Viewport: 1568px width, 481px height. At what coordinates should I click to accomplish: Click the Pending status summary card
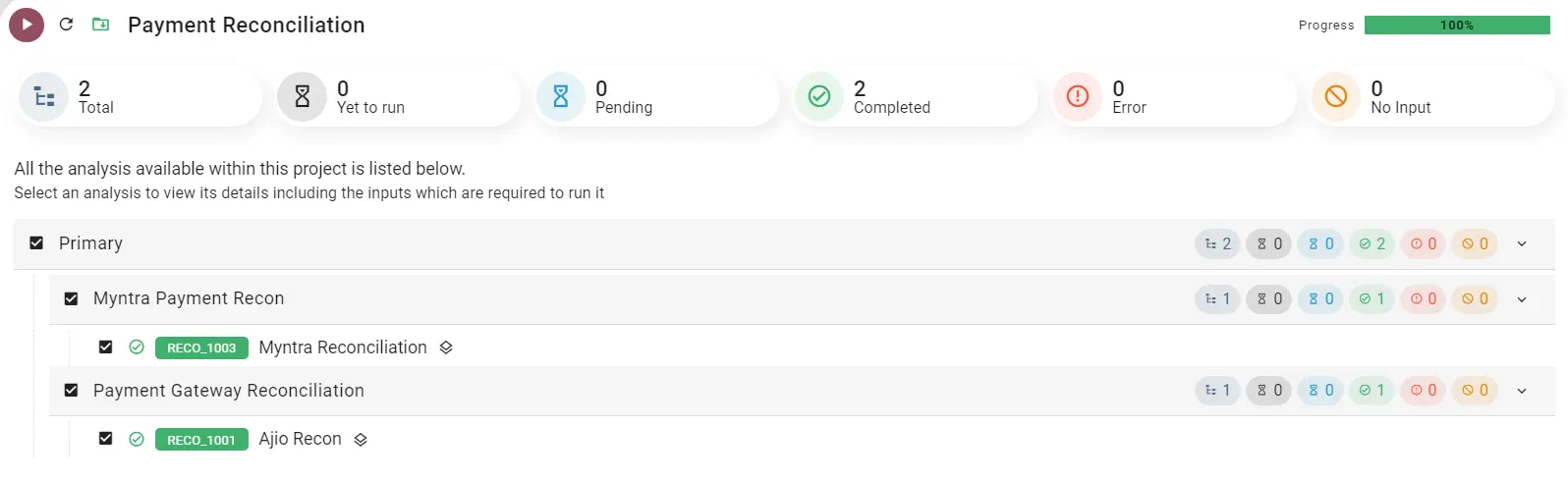click(655, 97)
